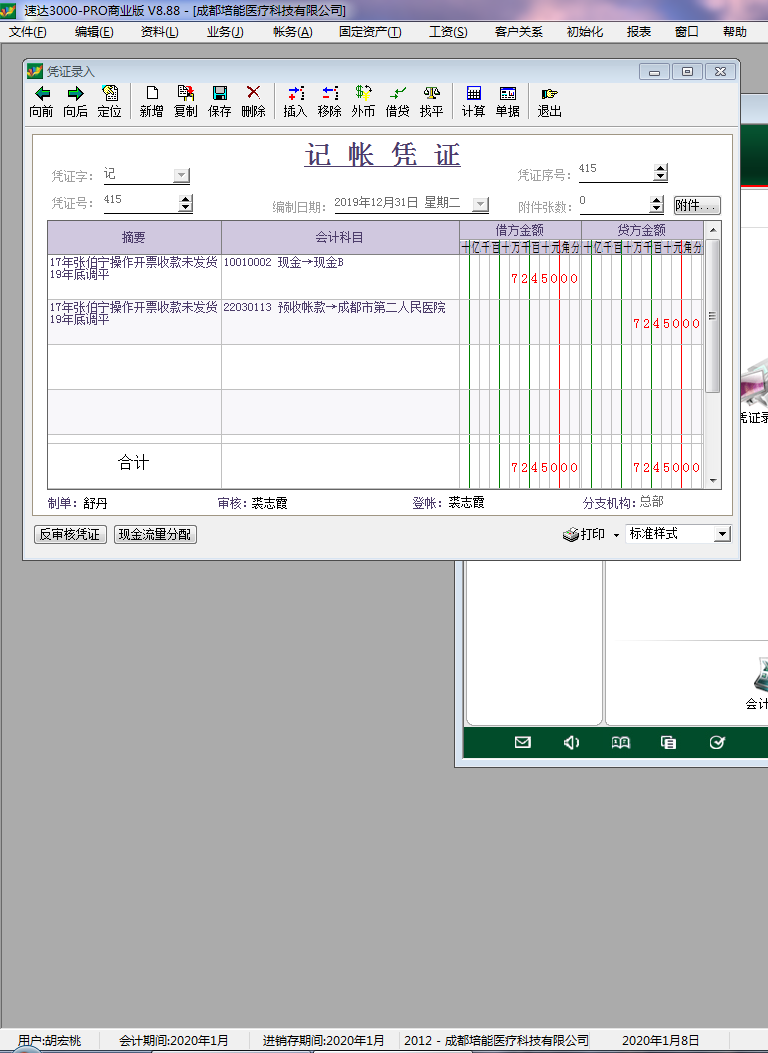Click the voucher table scrollbar thumb
The image size is (768, 1053).
(713, 316)
